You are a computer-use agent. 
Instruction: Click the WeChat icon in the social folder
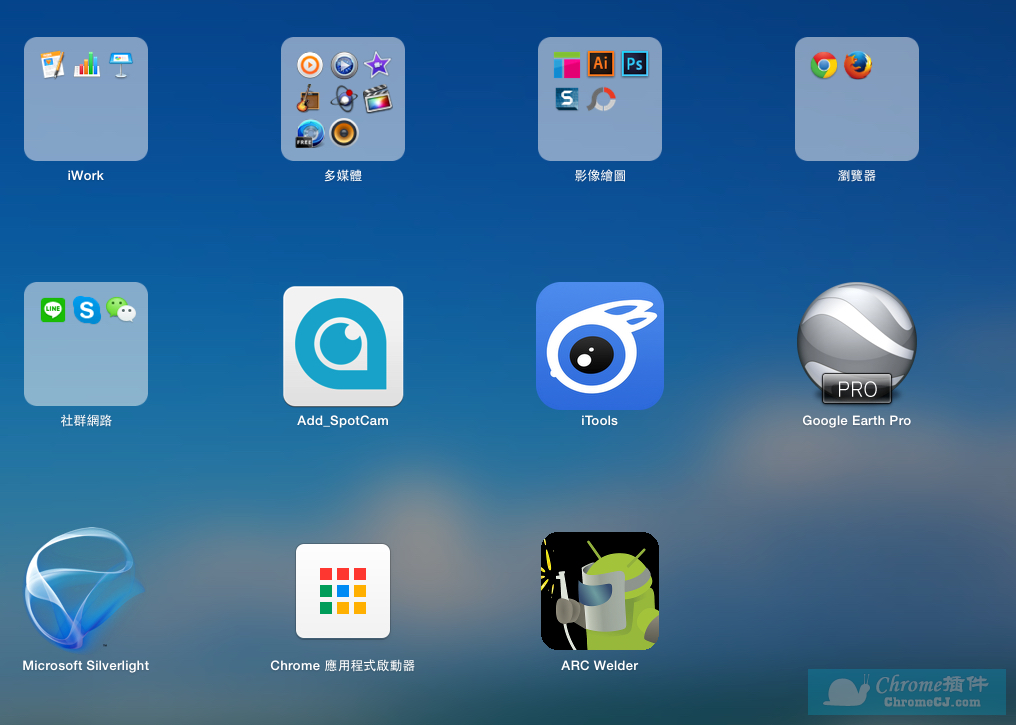coord(121,310)
